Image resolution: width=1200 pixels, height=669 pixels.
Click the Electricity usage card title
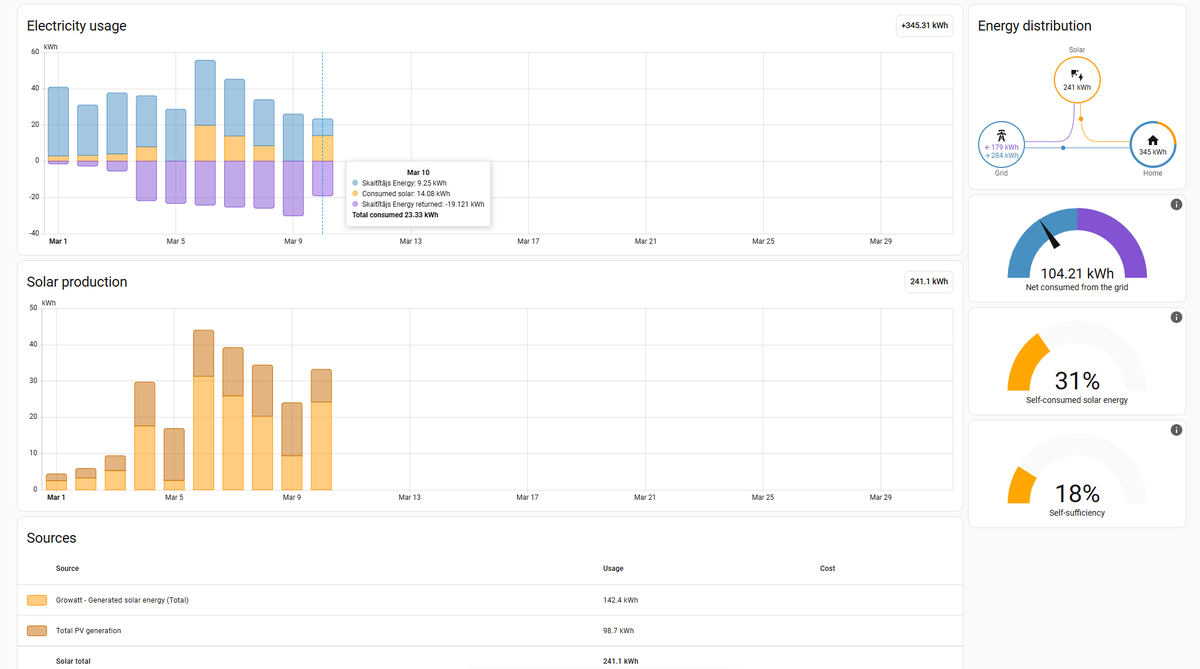(x=76, y=26)
